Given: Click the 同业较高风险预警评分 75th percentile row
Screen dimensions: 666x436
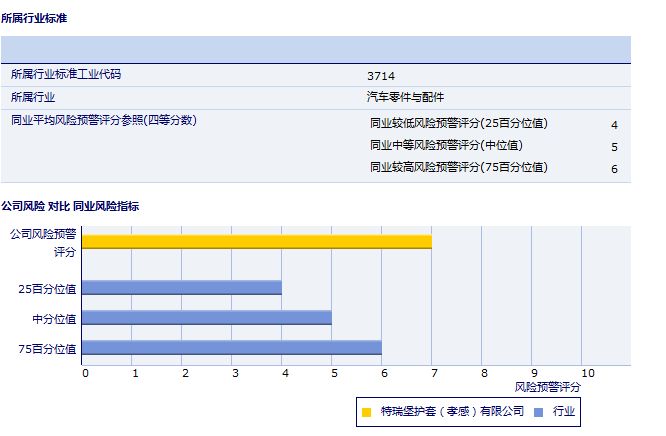Looking at the screenshot, I should point(459,167).
